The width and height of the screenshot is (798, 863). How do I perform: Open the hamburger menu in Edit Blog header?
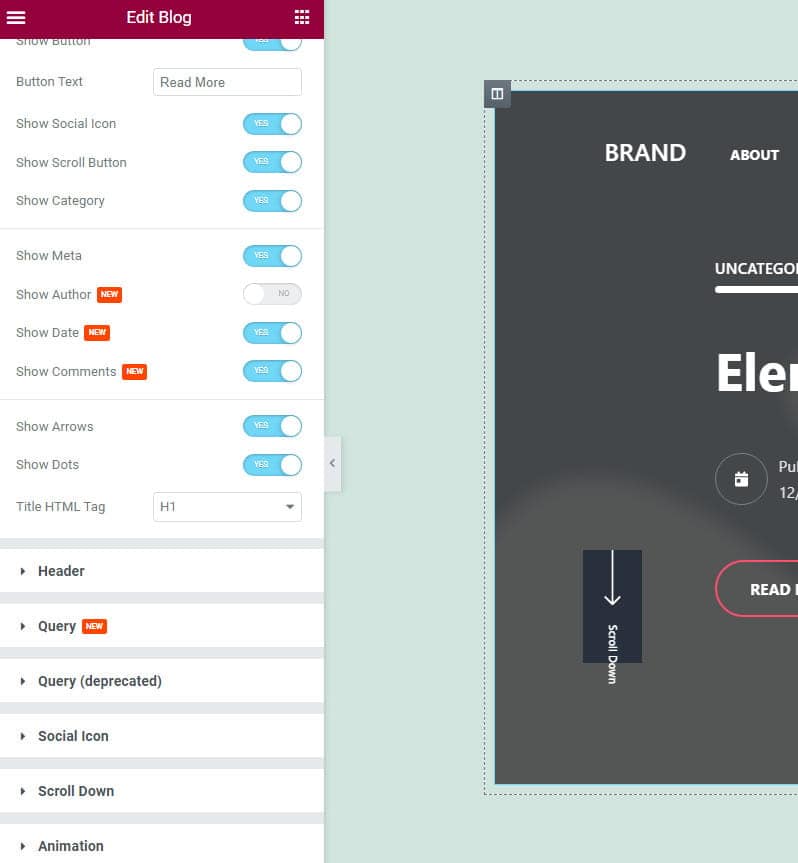coord(15,17)
